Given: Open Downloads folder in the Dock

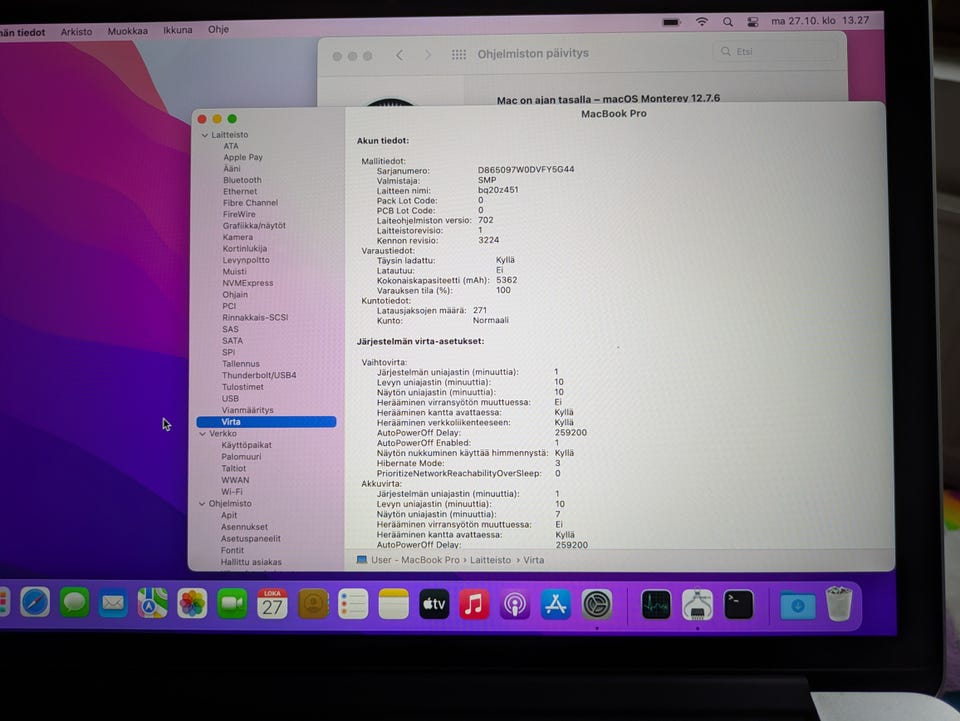Looking at the screenshot, I should coord(798,606).
